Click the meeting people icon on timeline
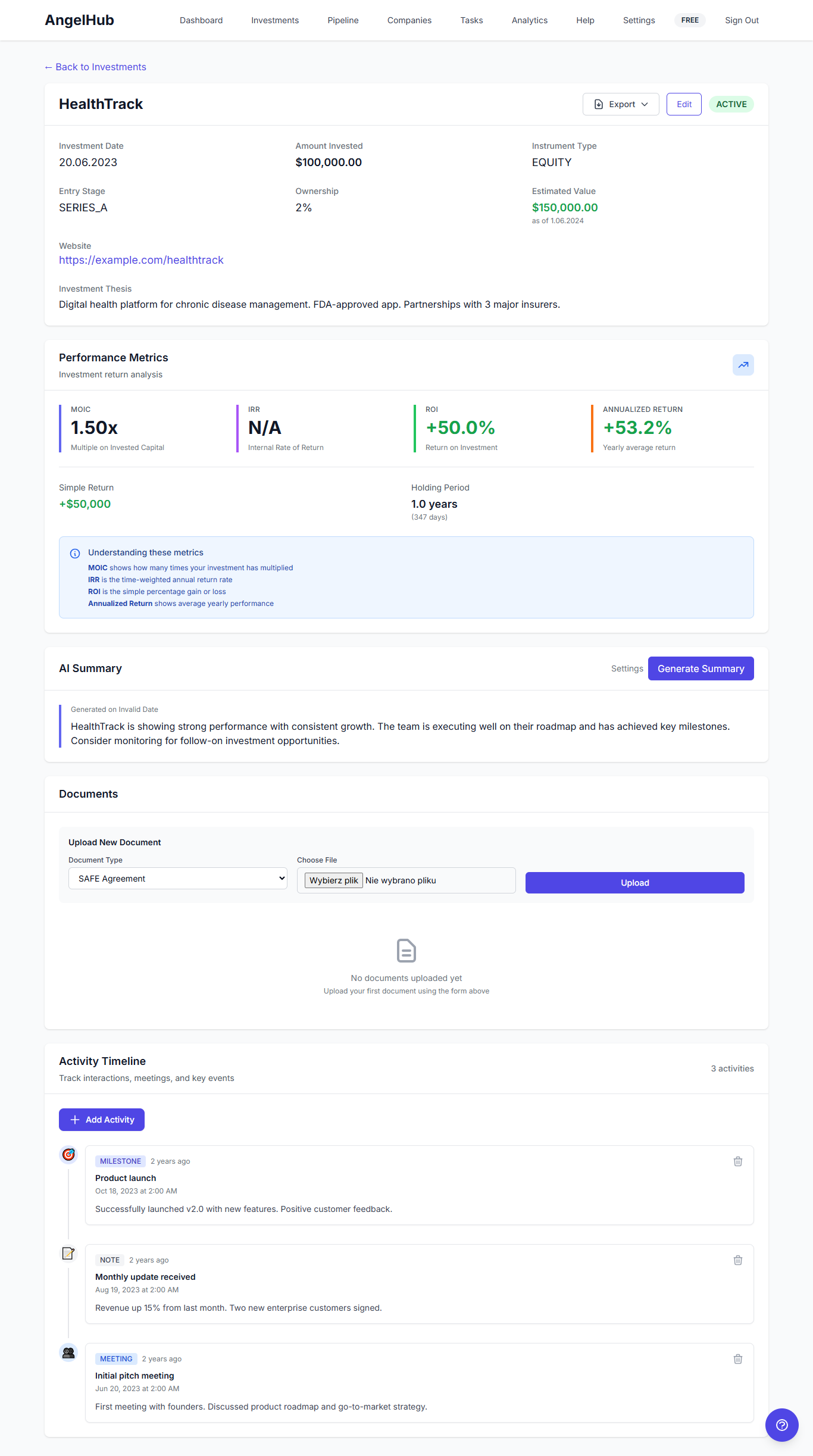Screen dimensions: 813x1456 pyautogui.click(x=68, y=1352)
